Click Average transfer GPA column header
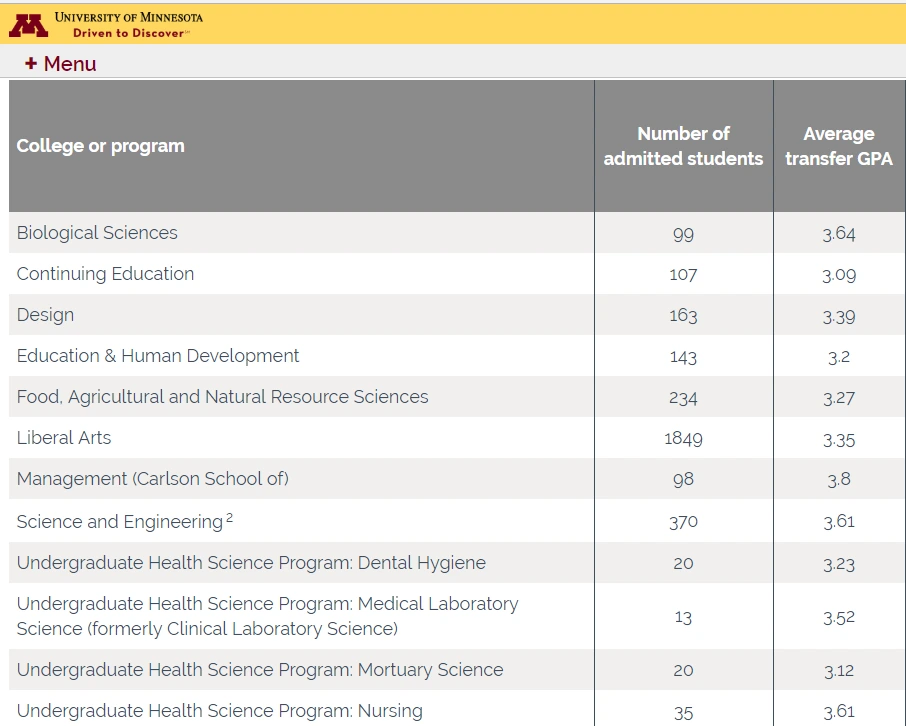 coord(838,146)
